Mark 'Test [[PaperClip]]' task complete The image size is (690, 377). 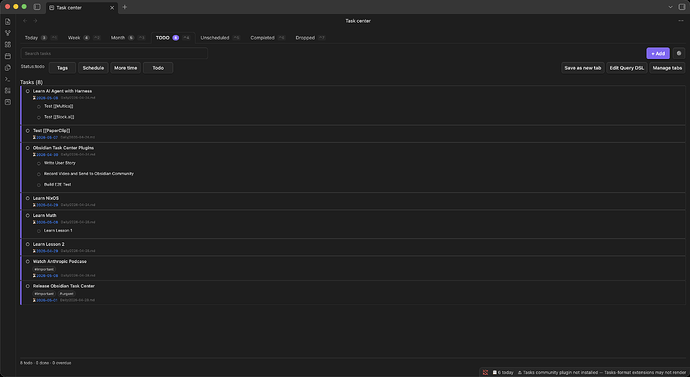coord(28,131)
